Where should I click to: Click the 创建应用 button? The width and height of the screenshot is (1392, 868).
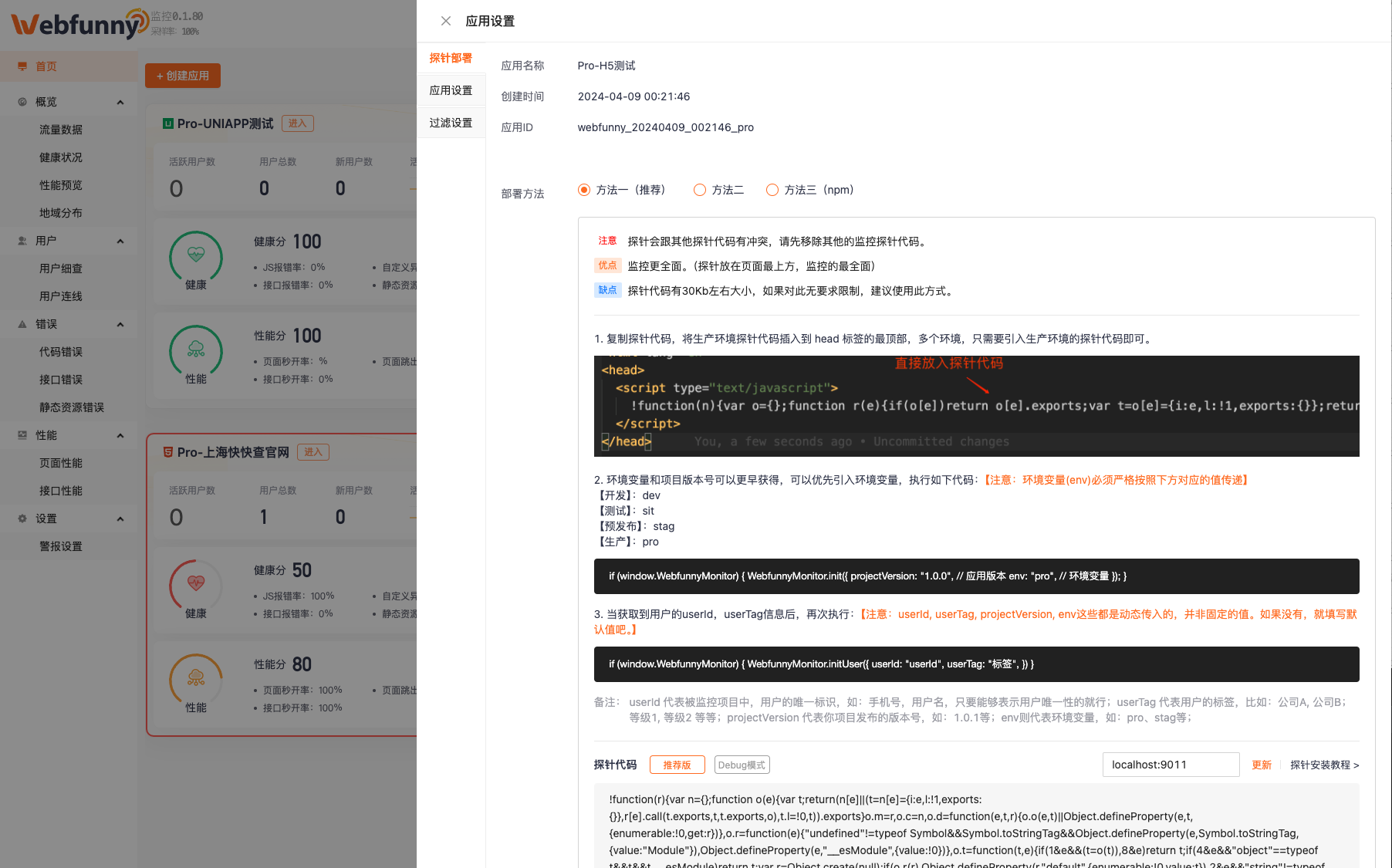click(183, 76)
